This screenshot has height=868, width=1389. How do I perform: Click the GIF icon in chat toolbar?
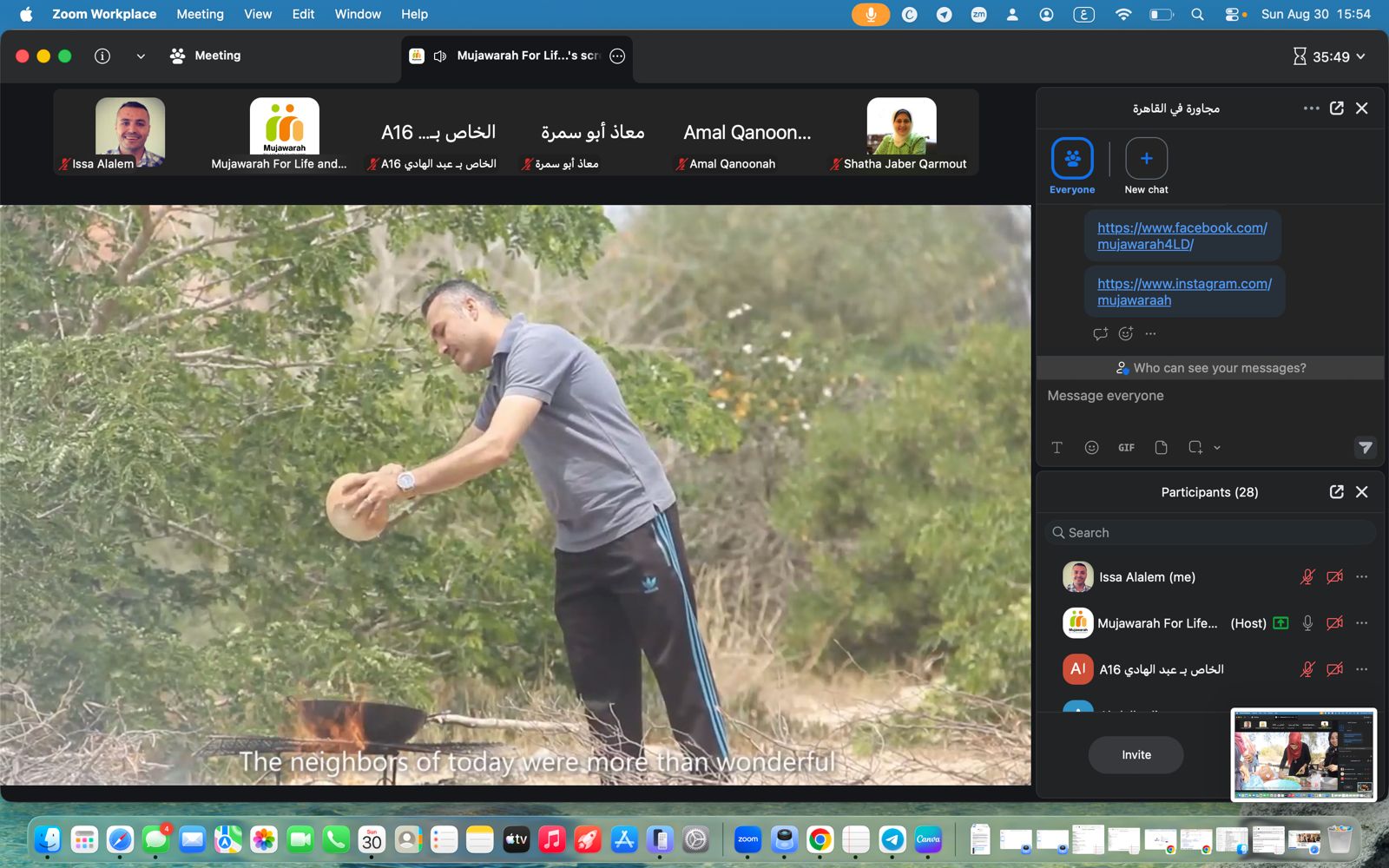[1126, 448]
